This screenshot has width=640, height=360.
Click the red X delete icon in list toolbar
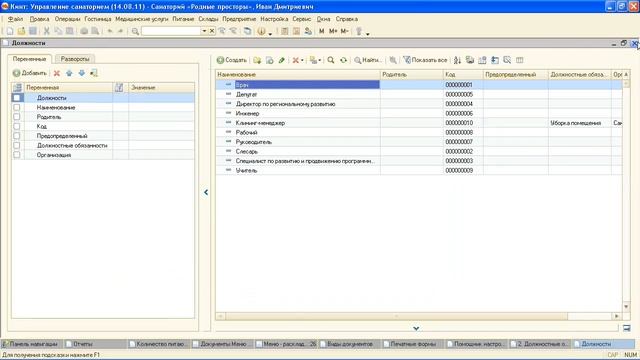[x=296, y=60]
